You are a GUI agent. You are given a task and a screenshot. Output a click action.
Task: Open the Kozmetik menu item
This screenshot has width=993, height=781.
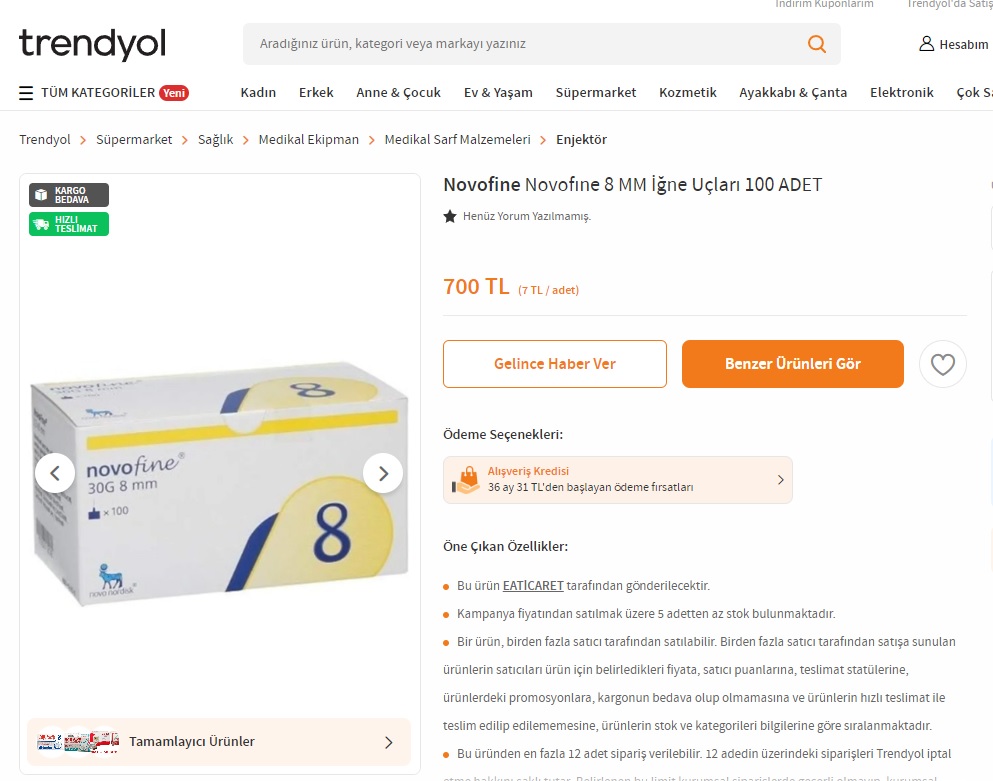point(687,92)
